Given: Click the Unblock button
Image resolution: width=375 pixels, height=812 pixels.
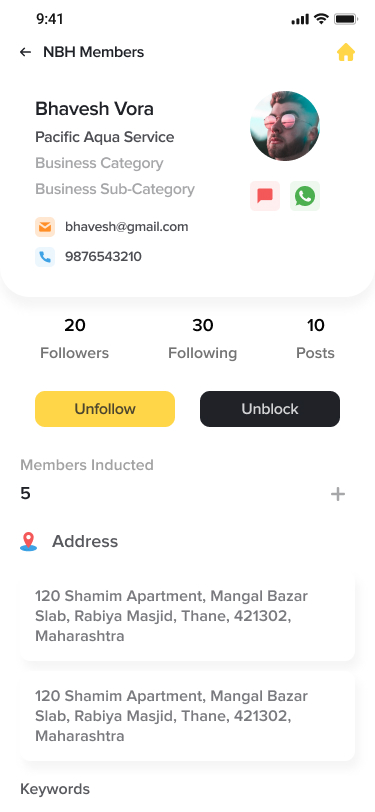Looking at the screenshot, I should (270, 409).
